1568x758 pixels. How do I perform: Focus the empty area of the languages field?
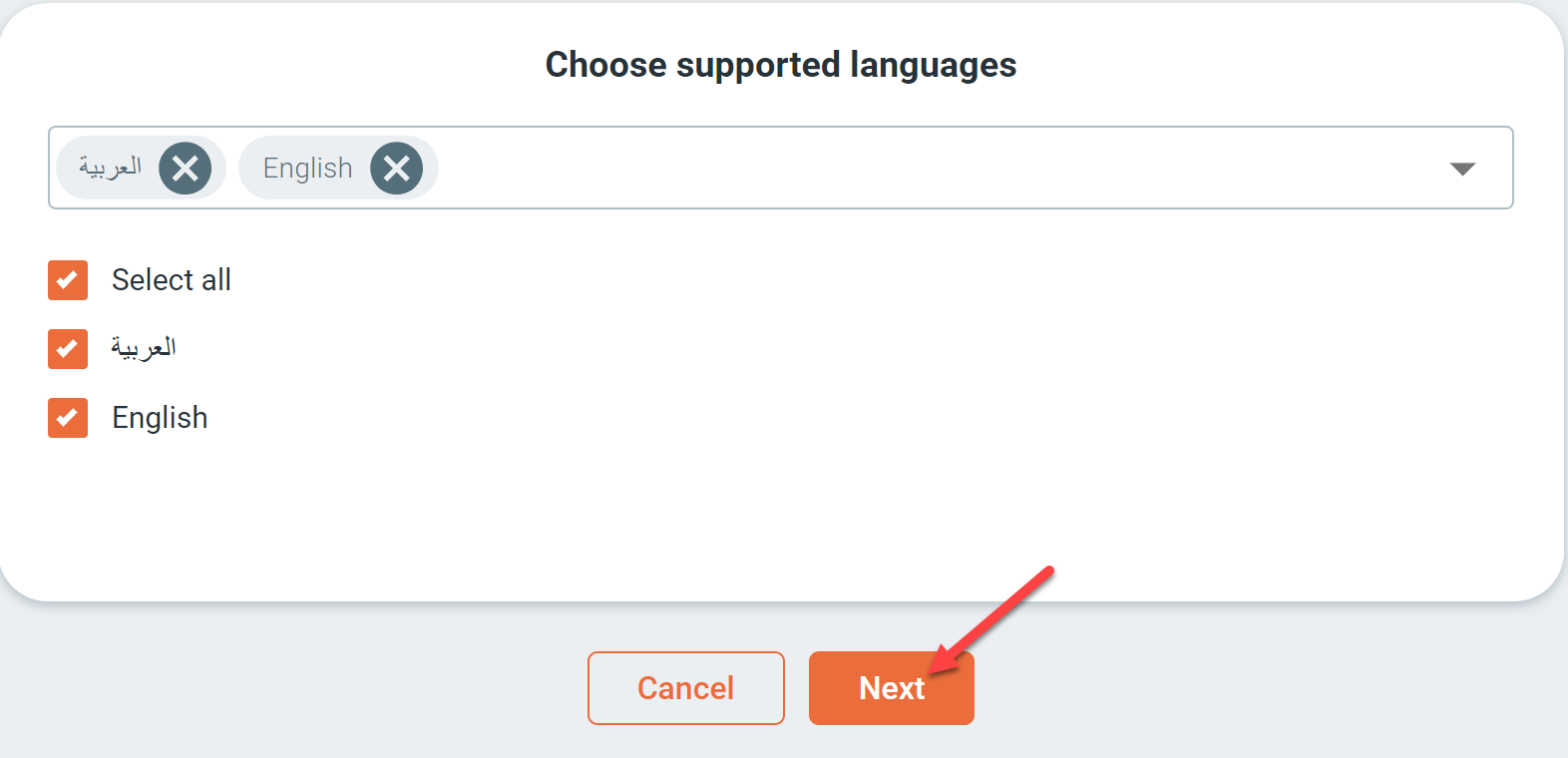938,168
